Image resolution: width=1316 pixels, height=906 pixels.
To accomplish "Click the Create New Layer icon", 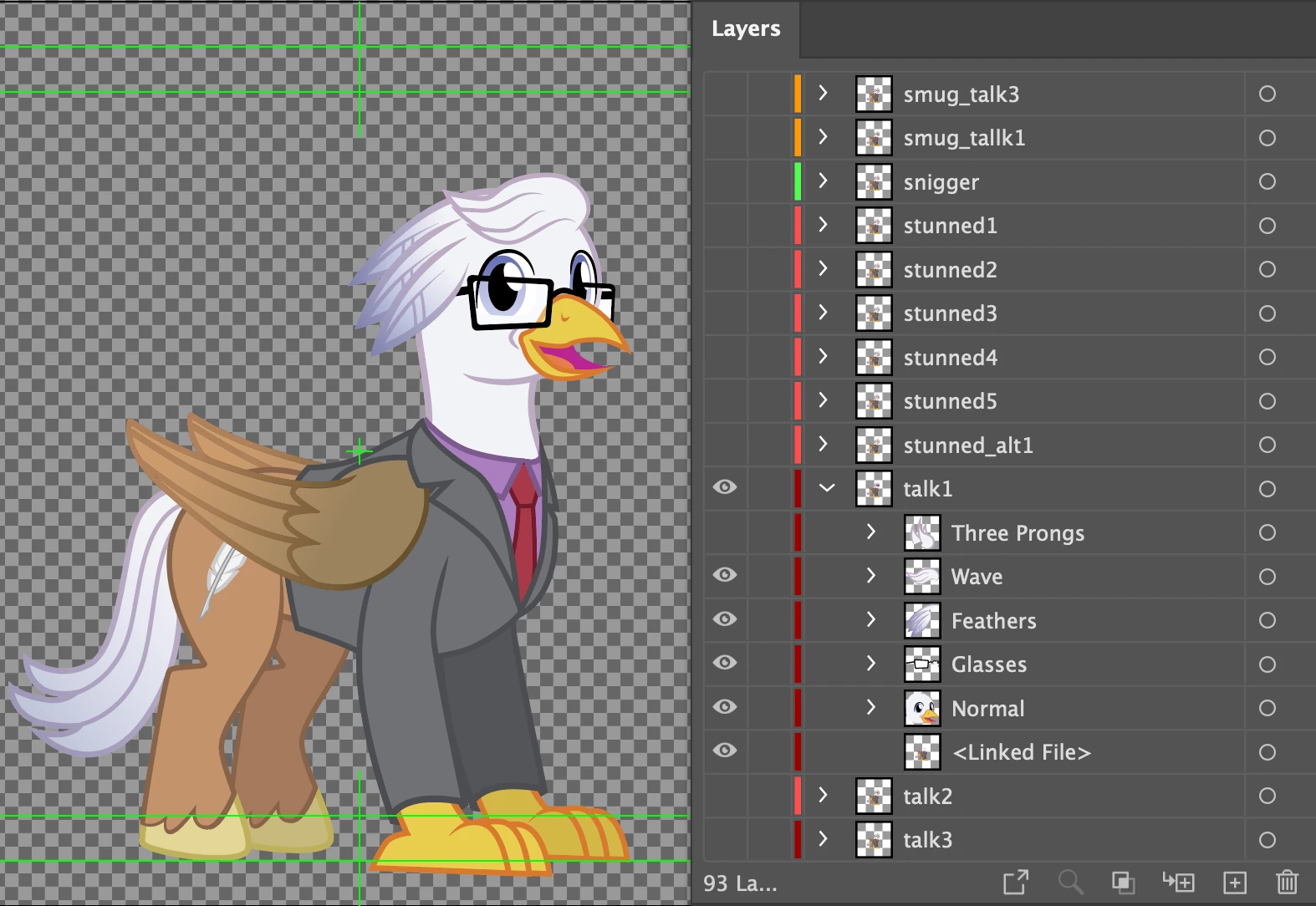I will [1235, 882].
